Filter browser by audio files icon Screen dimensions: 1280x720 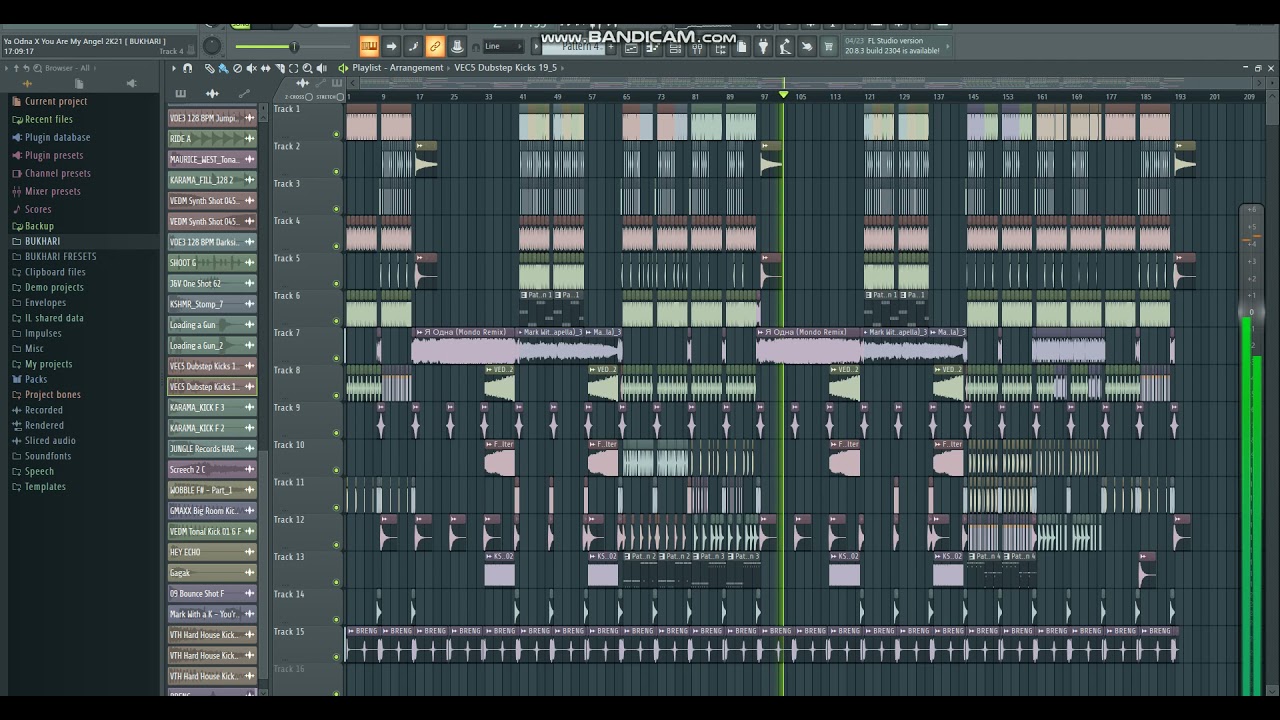pos(27,84)
